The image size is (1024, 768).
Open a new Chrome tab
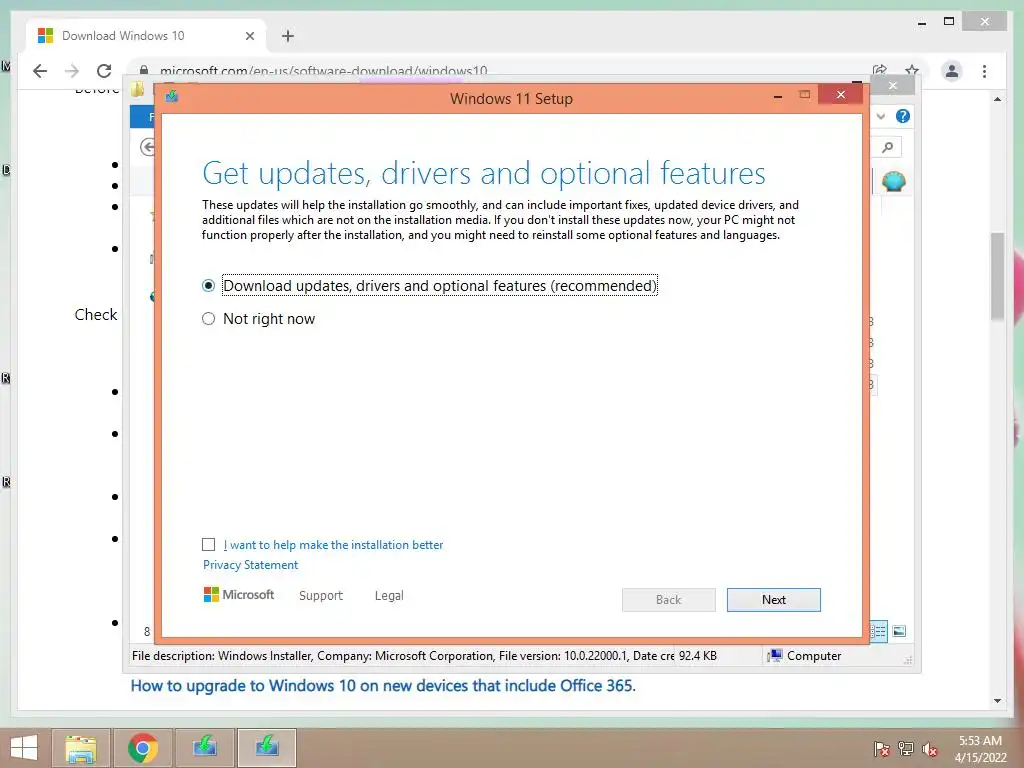[x=288, y=36]
